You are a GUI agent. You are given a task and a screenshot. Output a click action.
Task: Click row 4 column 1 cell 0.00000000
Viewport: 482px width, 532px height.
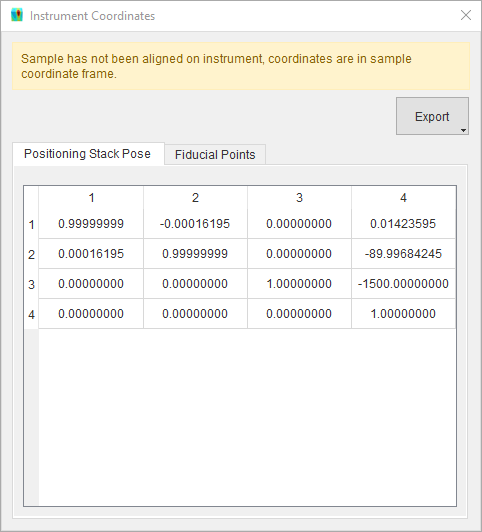click(91, 314)
